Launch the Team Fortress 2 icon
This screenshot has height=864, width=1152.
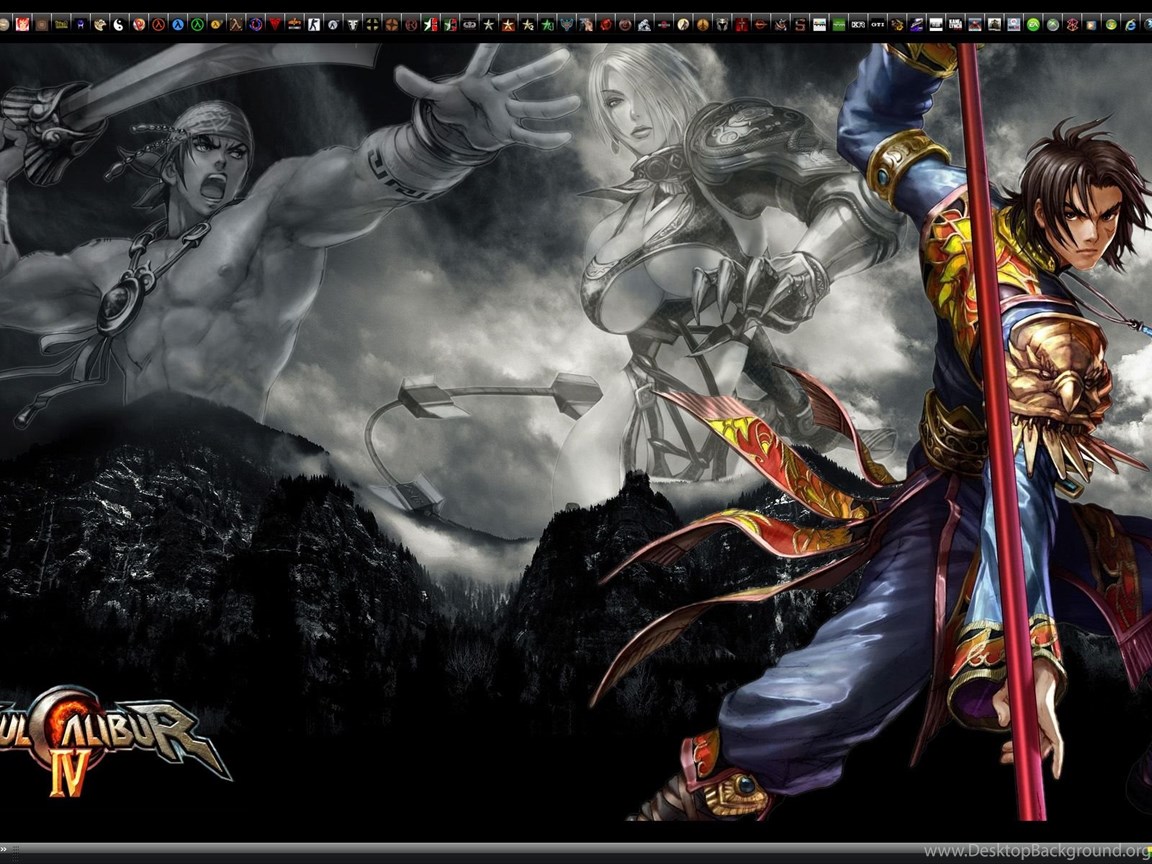392,25
